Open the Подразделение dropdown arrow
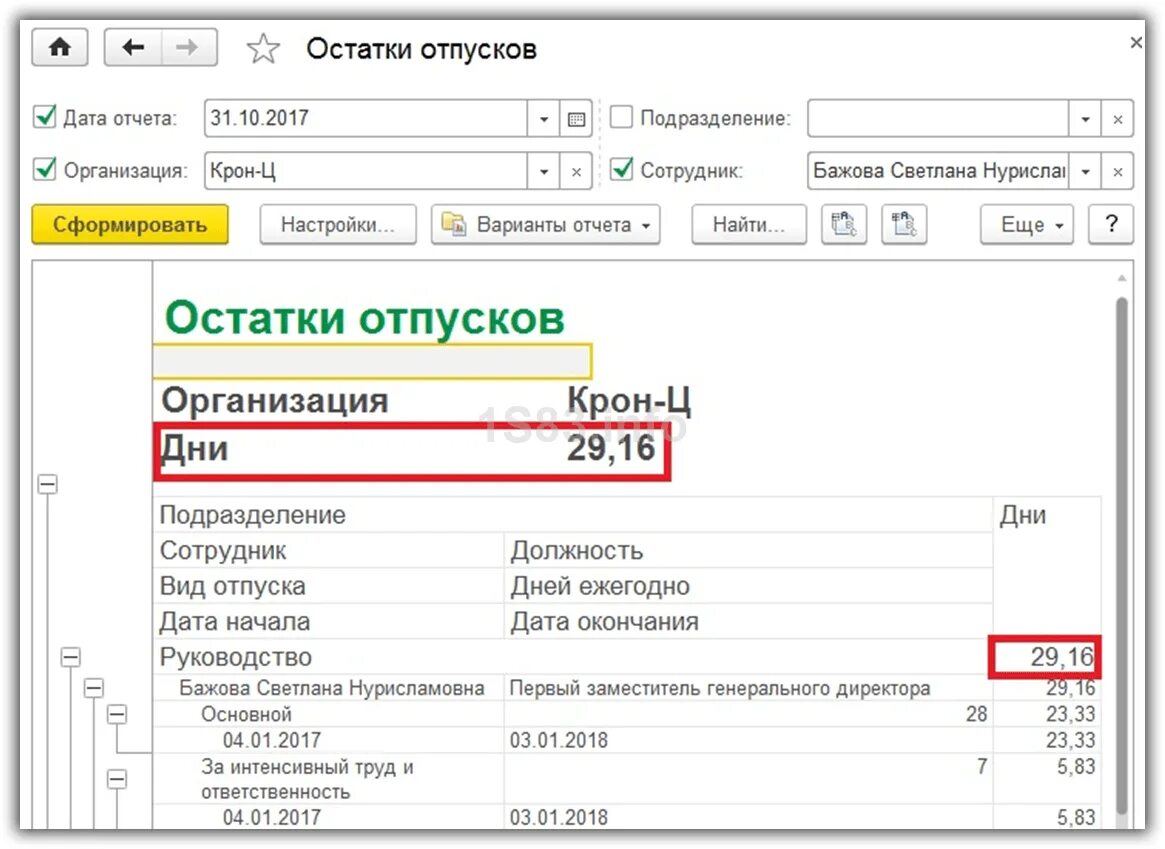This screenshot has width=1165, height=849. pyautogui.click(x=1086, y=119)
